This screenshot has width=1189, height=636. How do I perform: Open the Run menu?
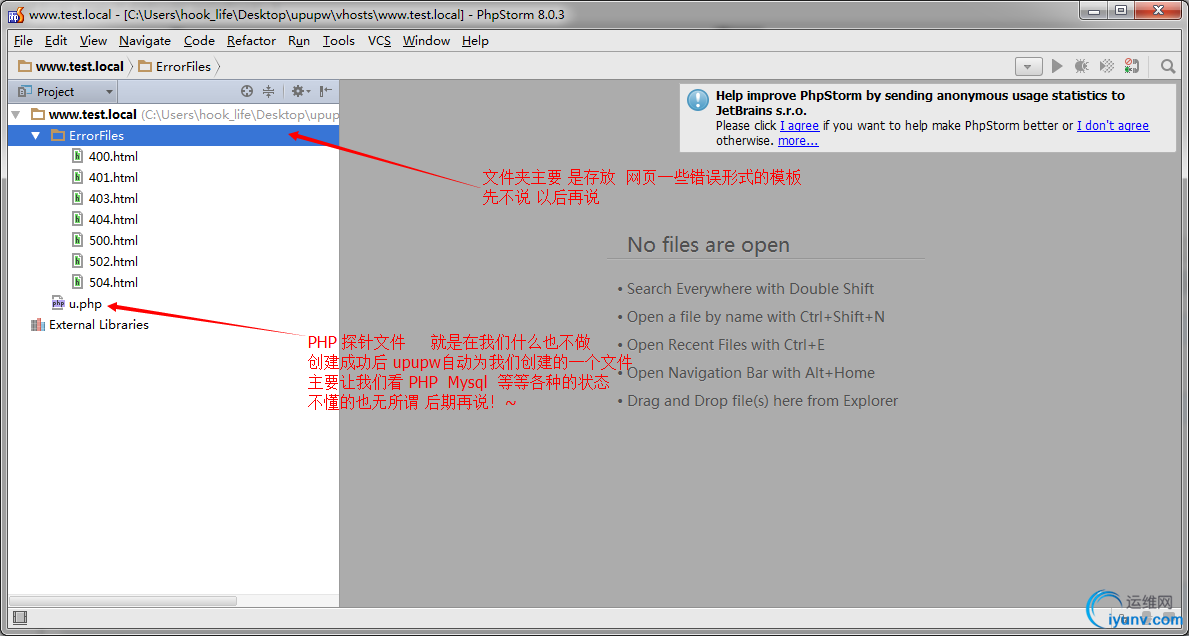click(x=299, y=41)
